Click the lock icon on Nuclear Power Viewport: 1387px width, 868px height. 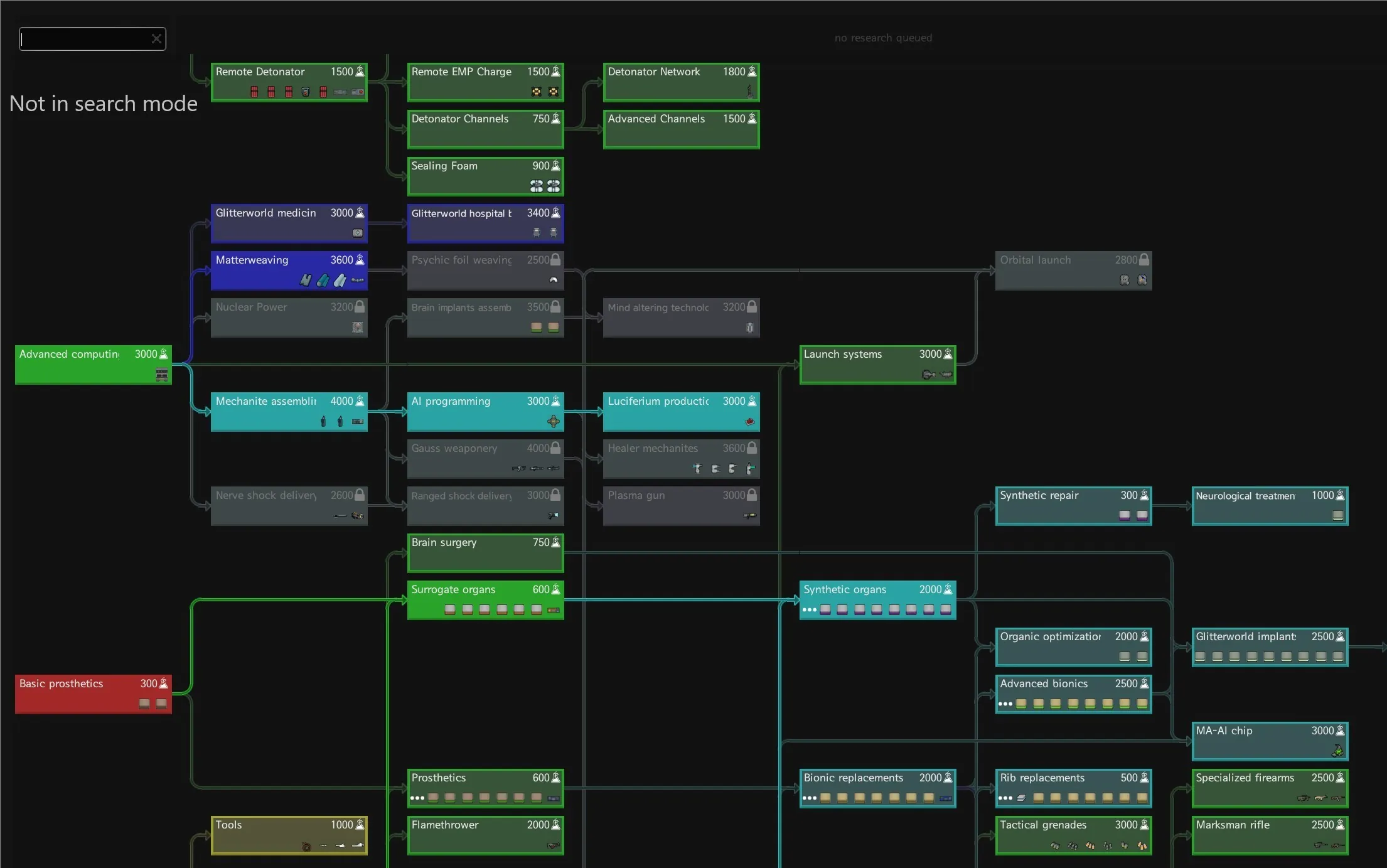(360, 307)
